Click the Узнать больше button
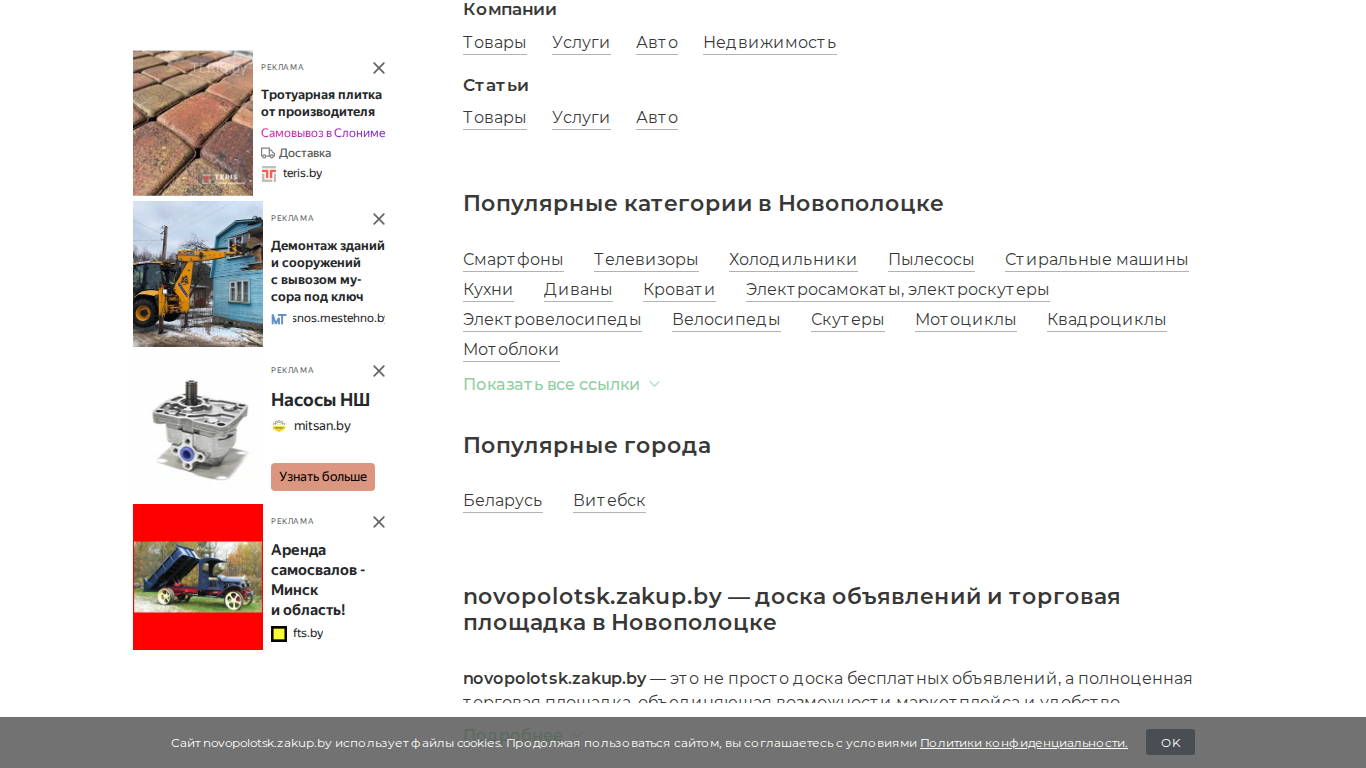The height and width of the screenshot is (768, 1366). 323,477
